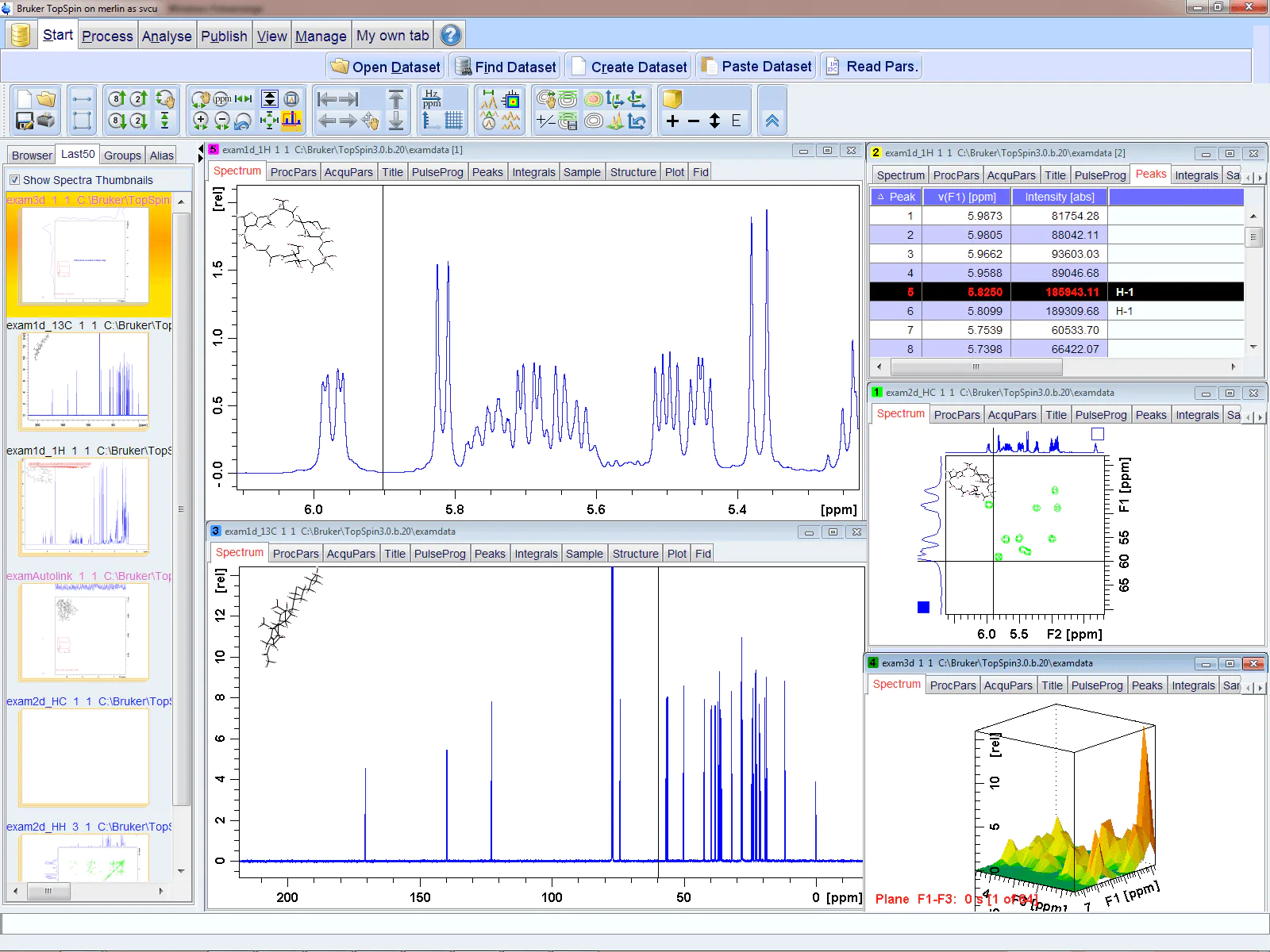This screenshot has width=1270, height=952.
Task: Select the exam1d_13C thumbnail
Action: [85, 381]
